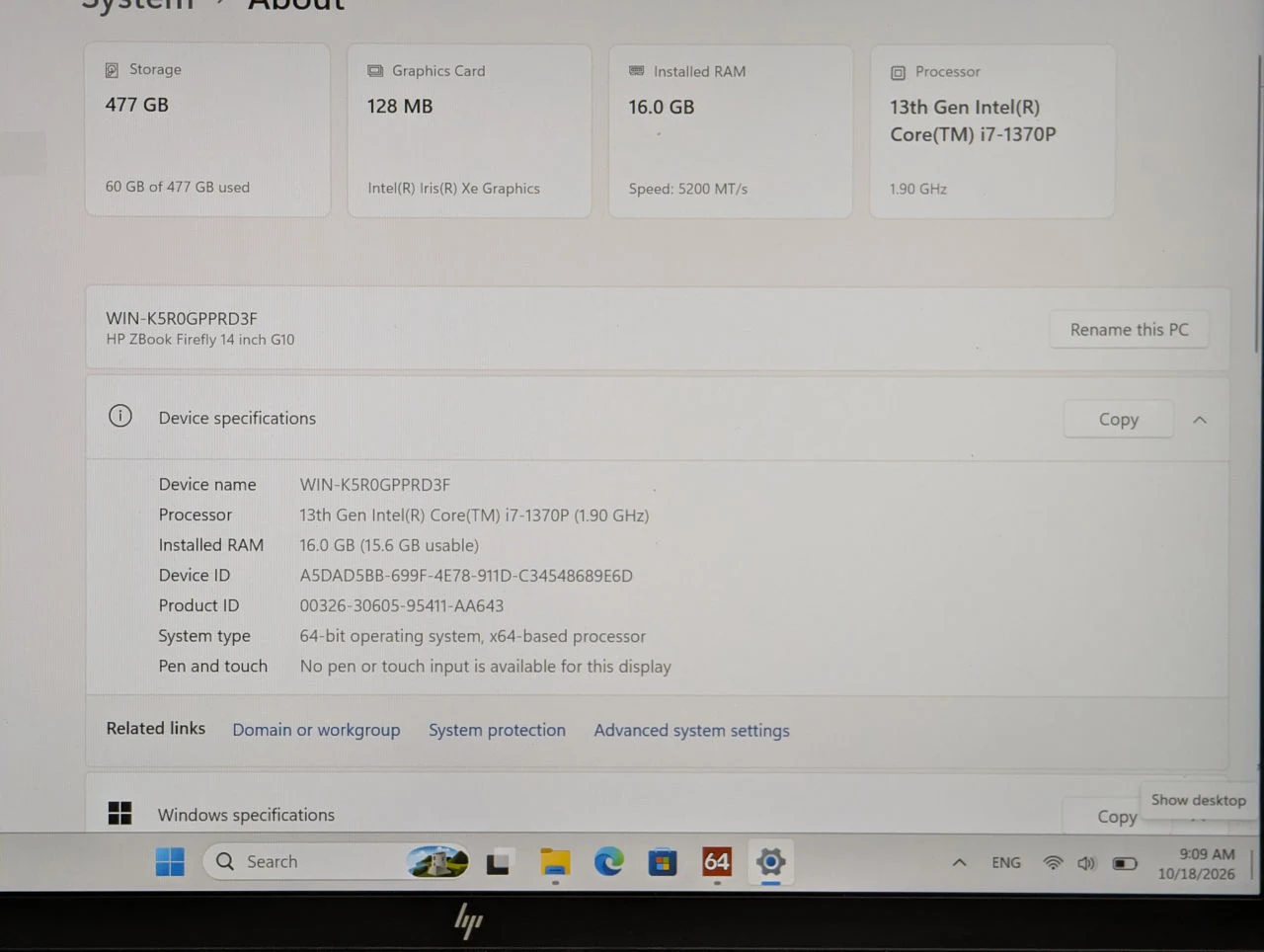1264x952 pixels.
Task: Copy the Device specifications
Action: 1118,419
